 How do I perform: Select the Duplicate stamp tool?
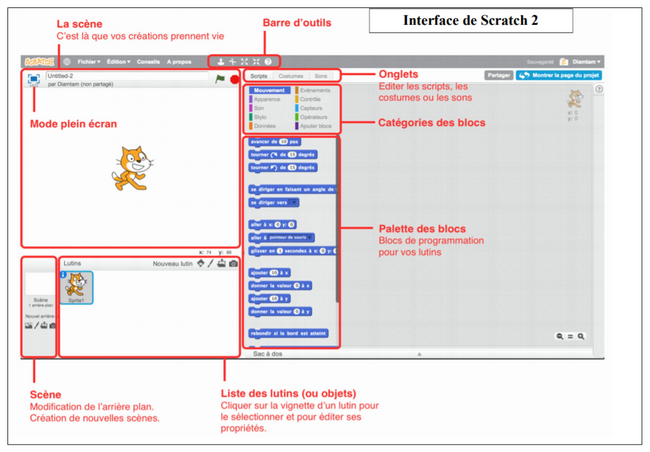221,62
